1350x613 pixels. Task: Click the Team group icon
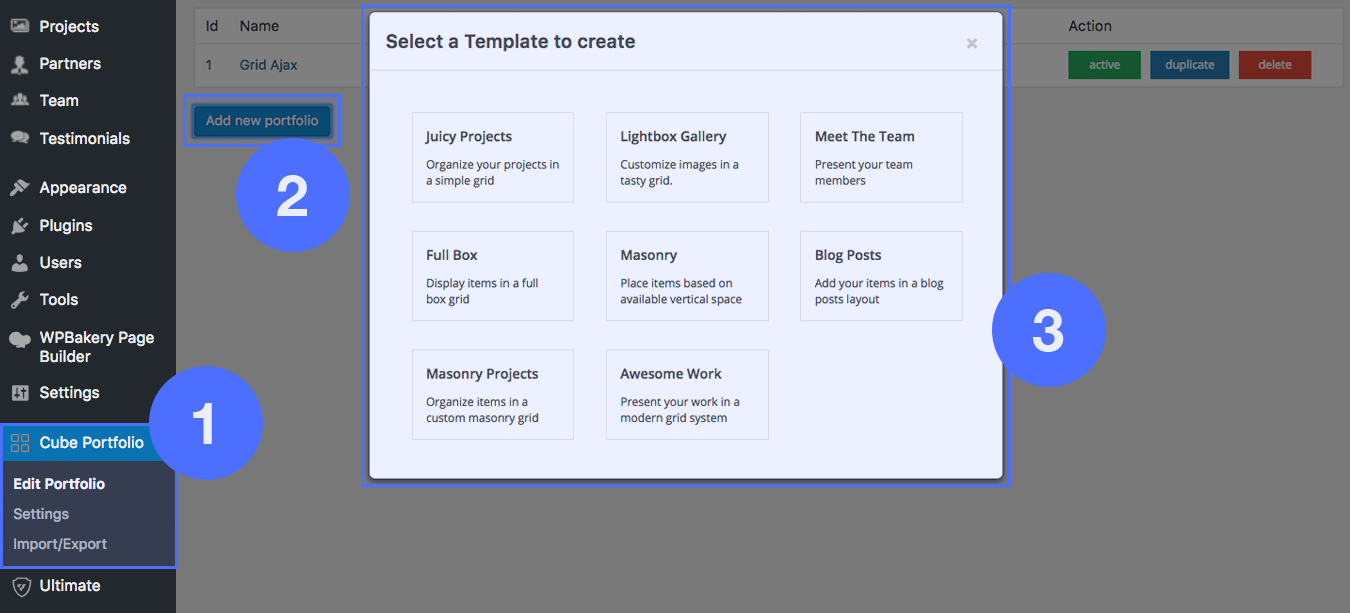(19, 100)
